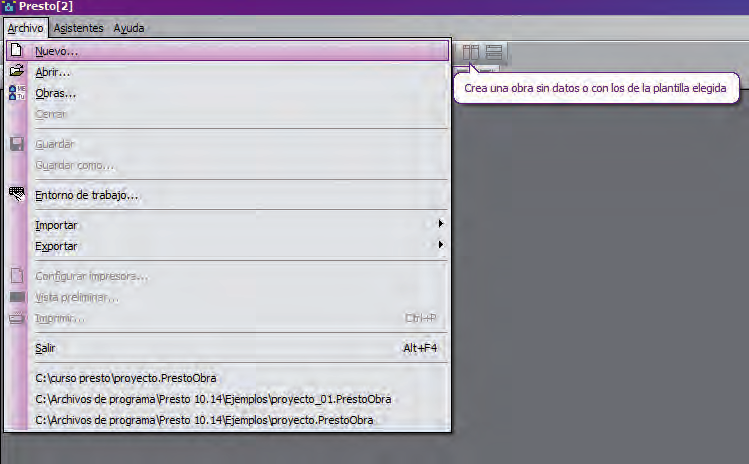Screen dimensions: 749x464
Task: Select Salir to exit Presto
Action: [x=227, y=348]
